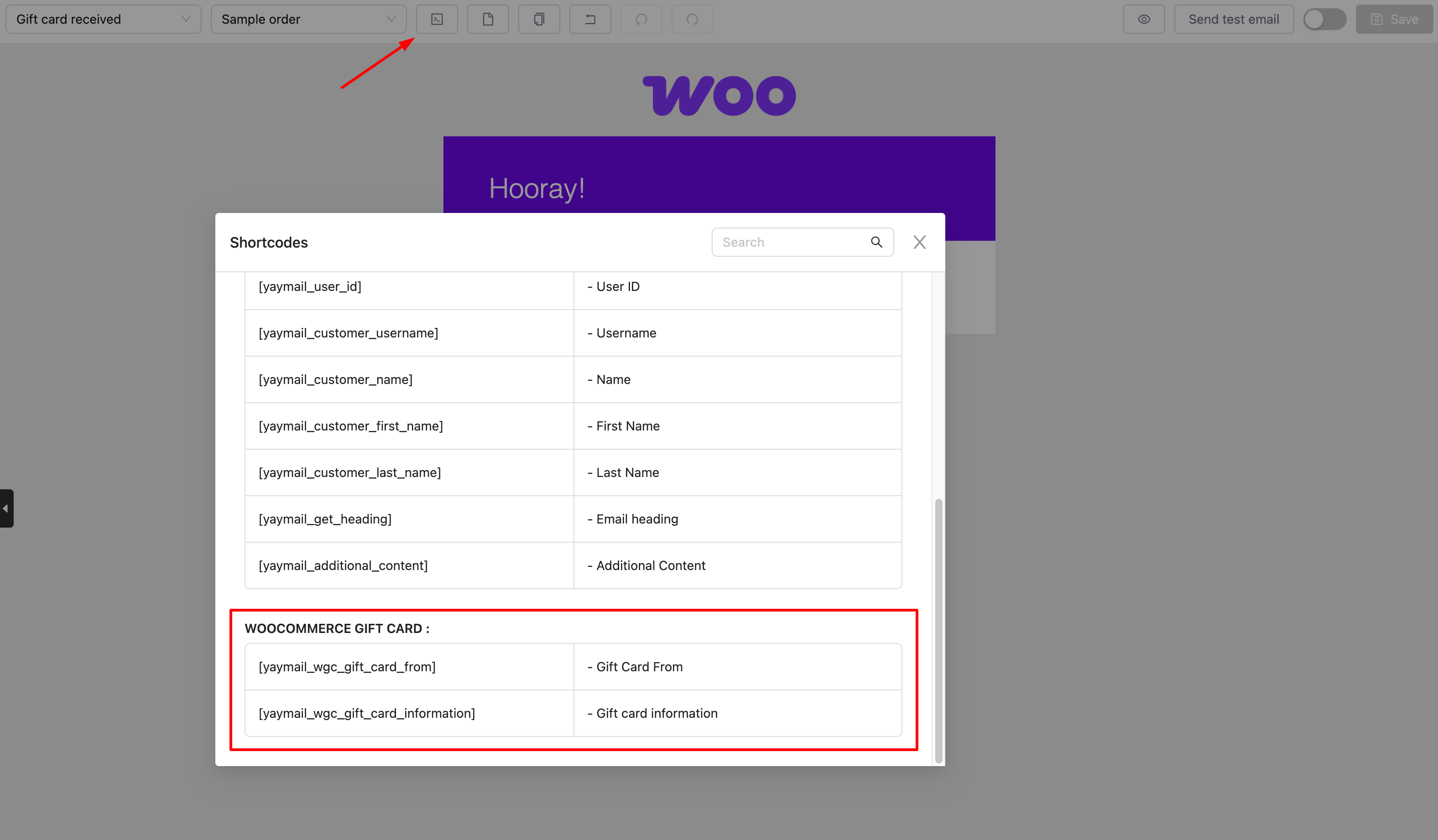Select the [yaymail_wgc_gift_card_information] shortcode
This screenshot has height=840, width=1438.
366,713
